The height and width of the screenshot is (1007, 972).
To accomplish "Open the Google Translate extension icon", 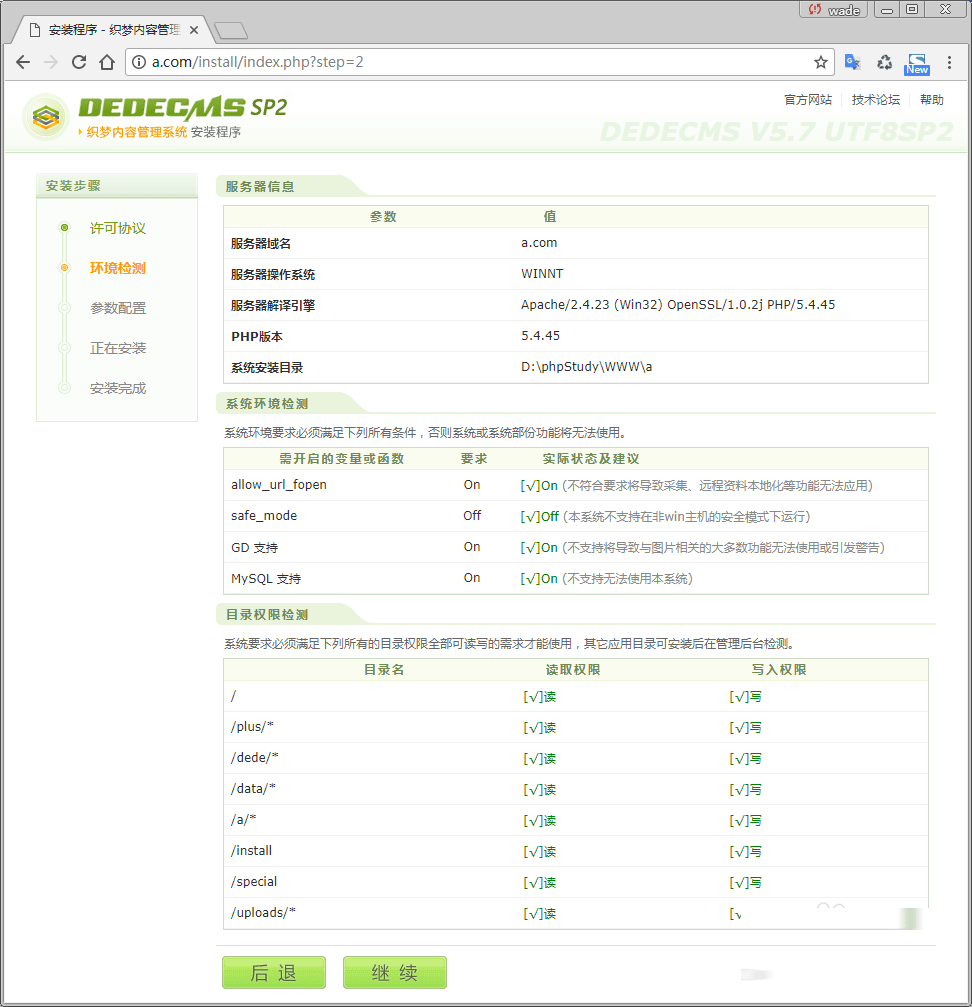I will coord(852,62).
